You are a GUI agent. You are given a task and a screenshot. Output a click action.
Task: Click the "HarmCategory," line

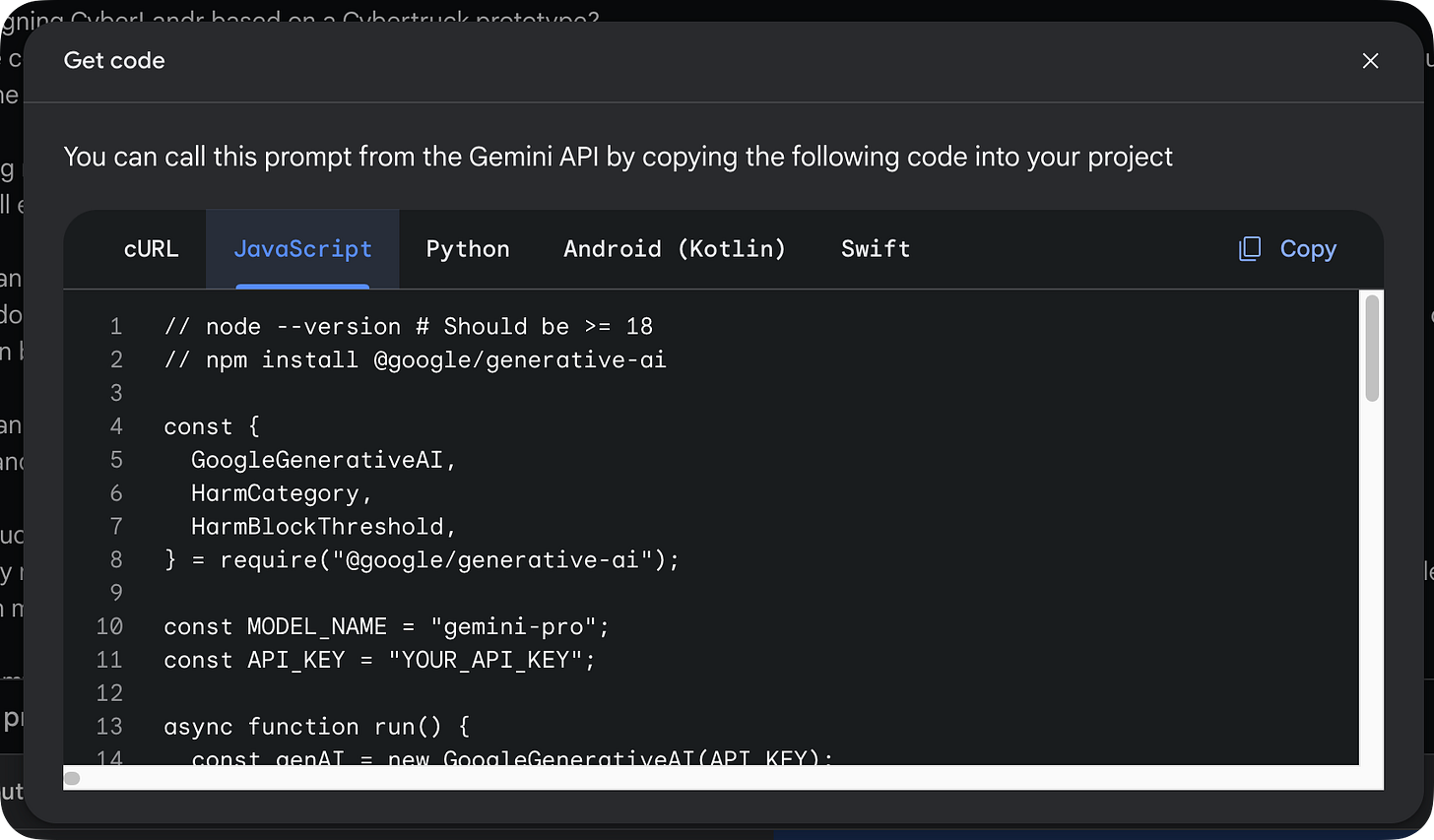click(282, 493)
